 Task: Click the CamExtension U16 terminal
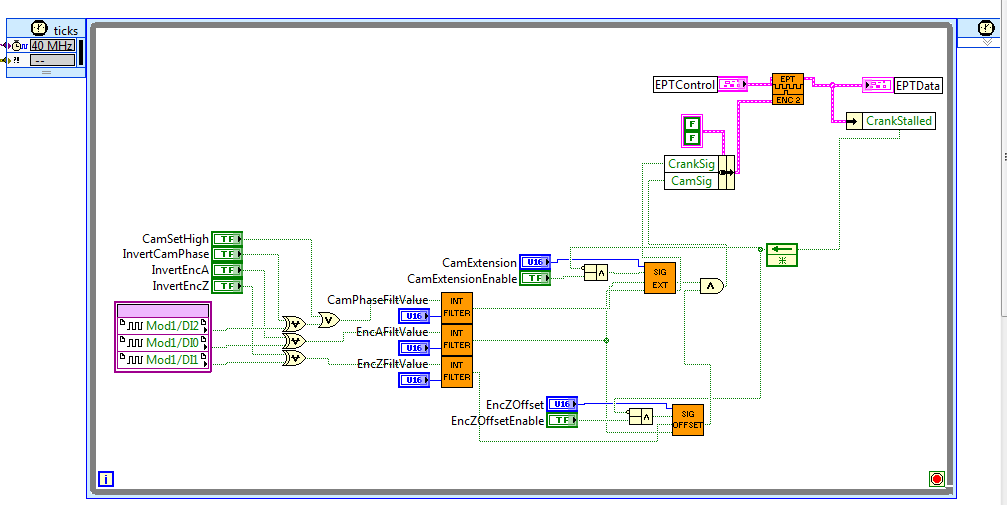click(535, 262)
